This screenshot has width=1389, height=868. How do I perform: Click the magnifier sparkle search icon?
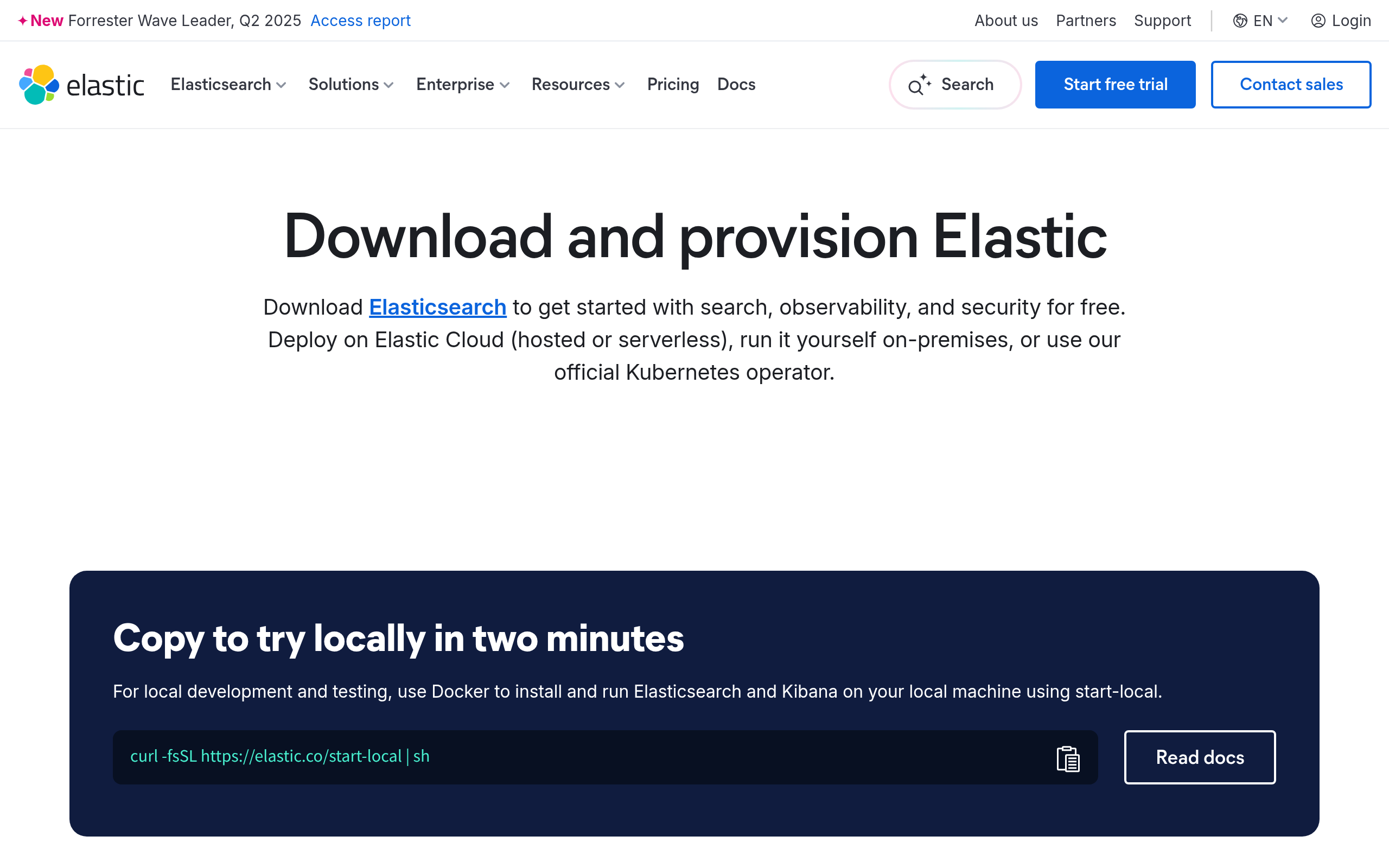pos(919,85)
